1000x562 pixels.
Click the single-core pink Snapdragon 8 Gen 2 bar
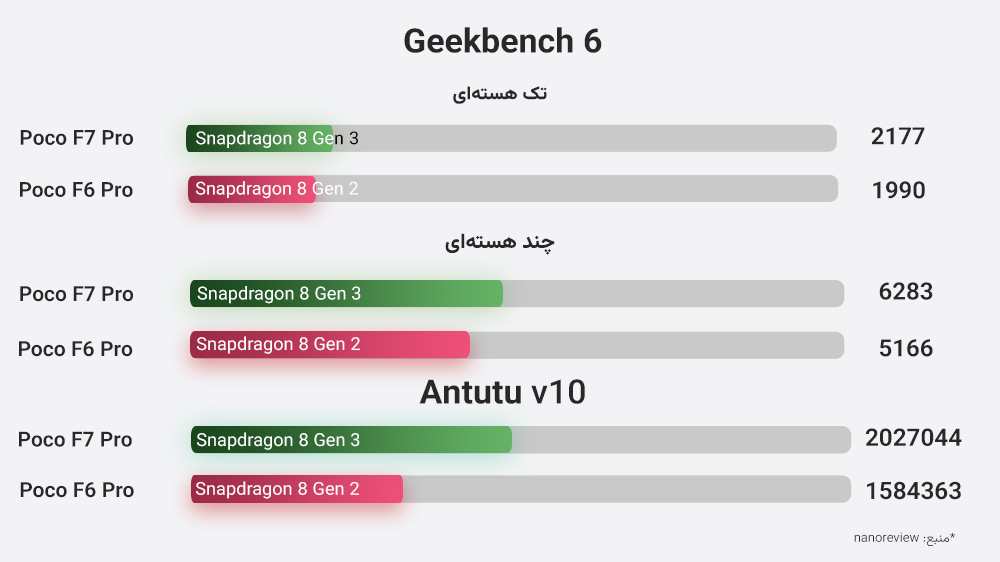(x=252, y=189)
